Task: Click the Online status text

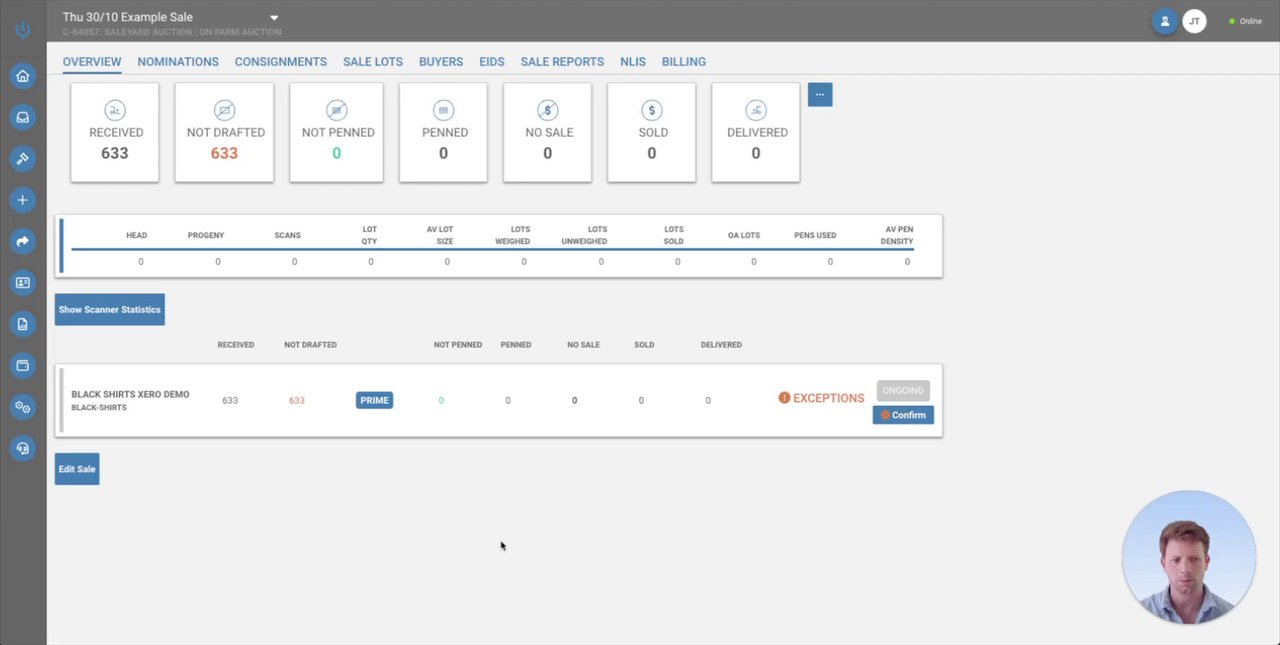Action: [x=1251, y=21]
